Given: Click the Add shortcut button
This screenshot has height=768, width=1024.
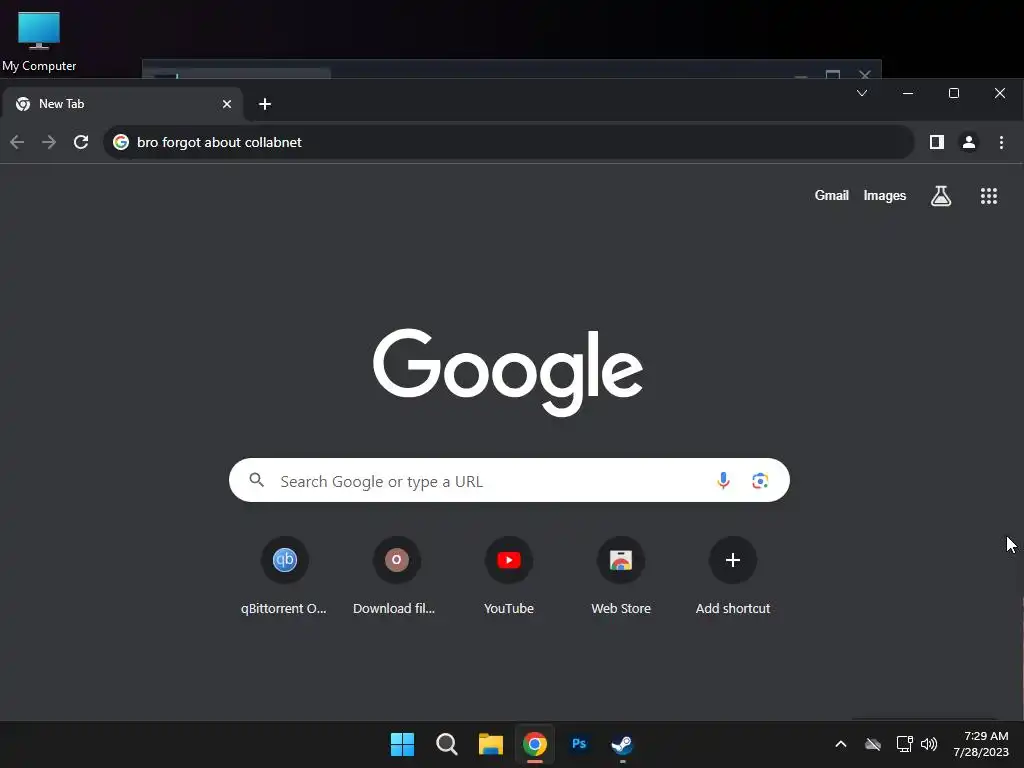Looking at the screenshot, I should coord(733,575).
